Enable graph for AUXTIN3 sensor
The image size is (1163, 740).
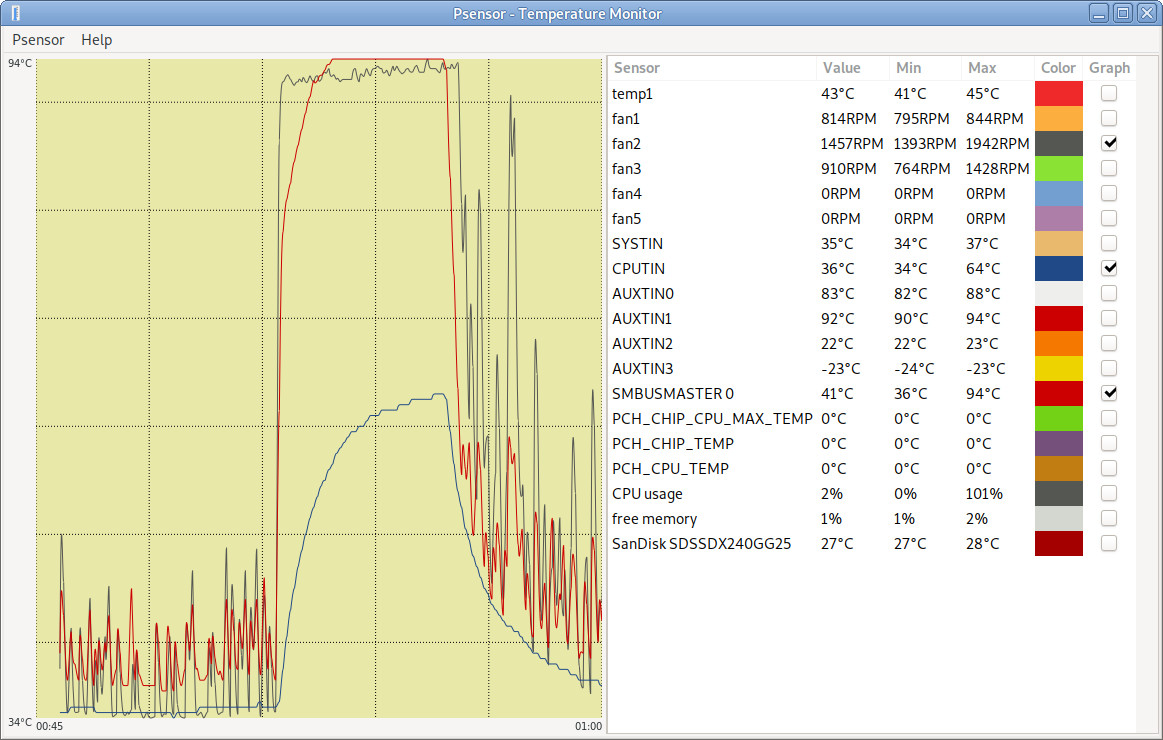tap(1109, 369)
